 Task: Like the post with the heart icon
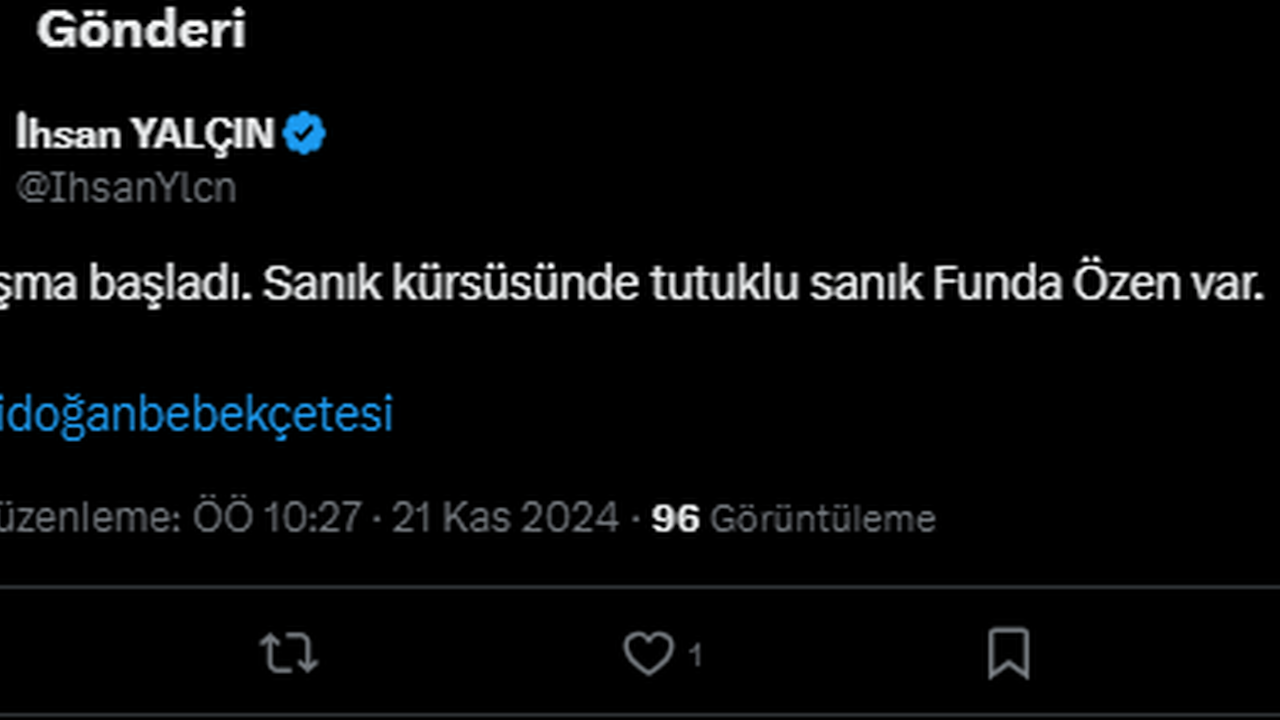click(x=648, y=654)
